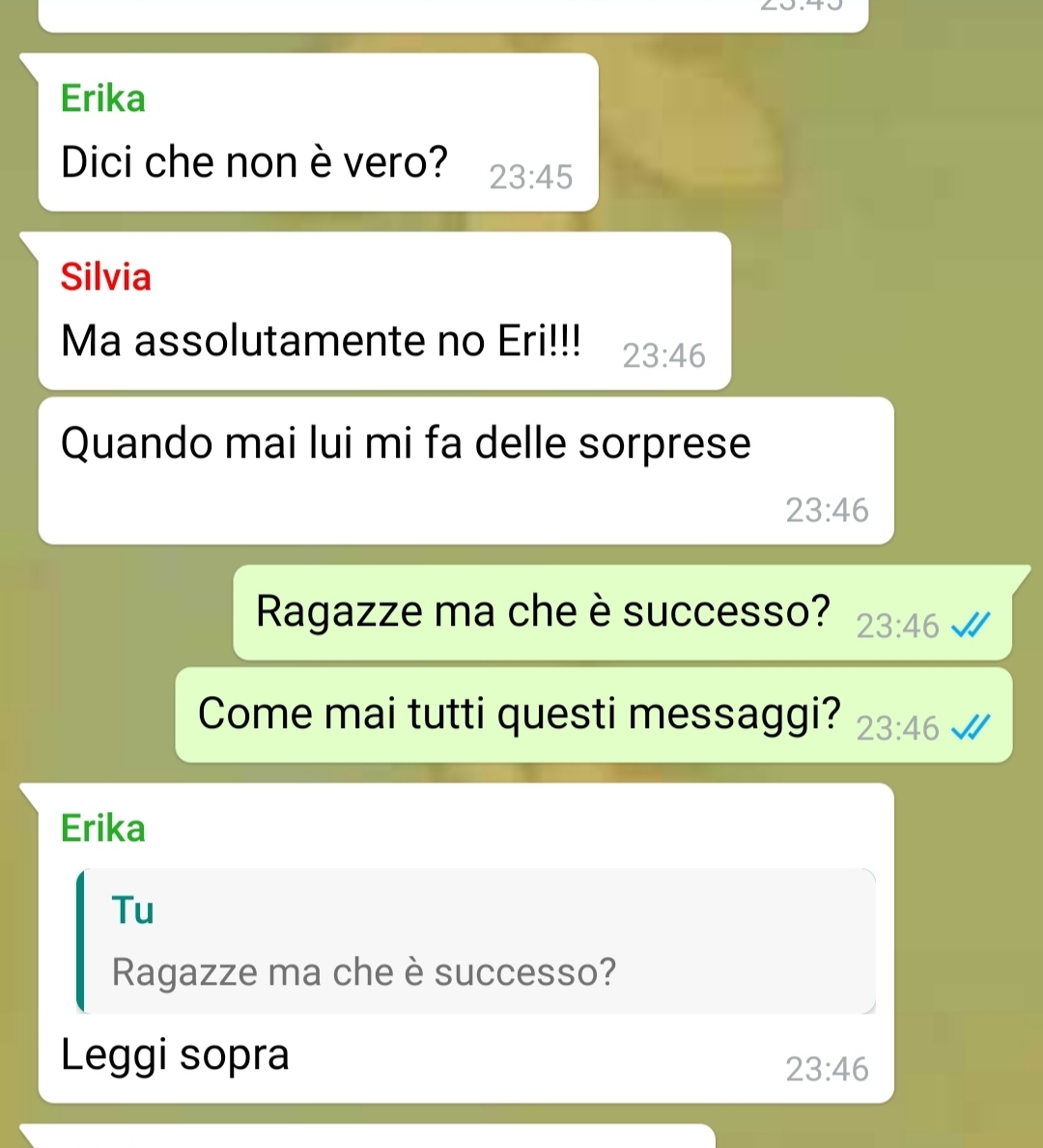
Task: Select the 'Come mai tutti questi messaggi?' bubble
Action: pos(594,714)
